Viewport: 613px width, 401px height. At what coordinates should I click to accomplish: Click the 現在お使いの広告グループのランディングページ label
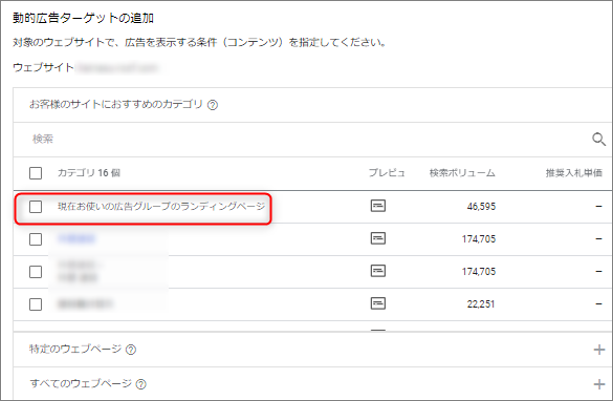pyautogui.click(x=161, y=207)
